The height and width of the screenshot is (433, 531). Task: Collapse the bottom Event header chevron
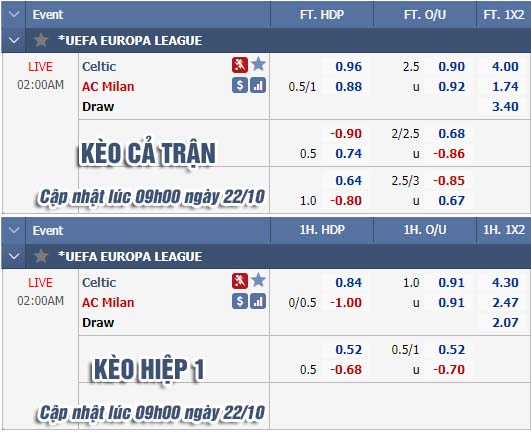click(x=14, y=230)
